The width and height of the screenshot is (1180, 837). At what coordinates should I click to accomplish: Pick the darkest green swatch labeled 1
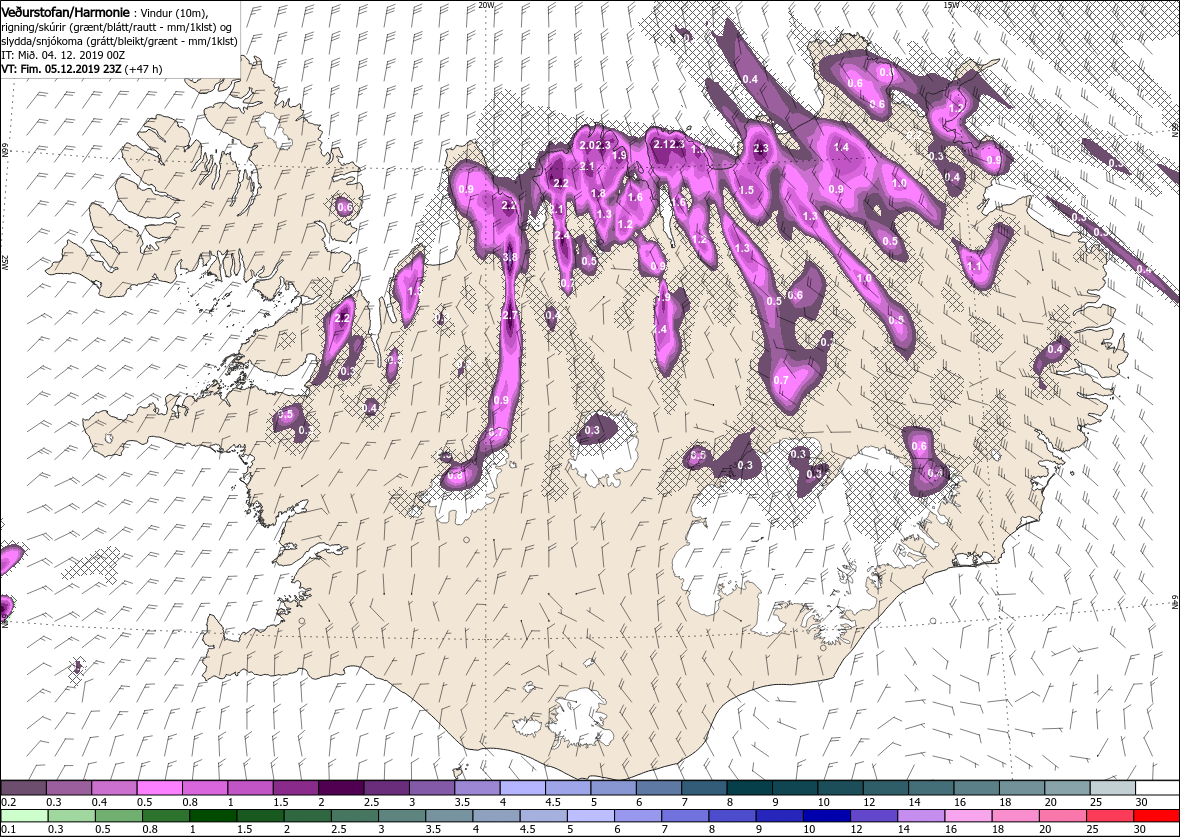[213, 816]
